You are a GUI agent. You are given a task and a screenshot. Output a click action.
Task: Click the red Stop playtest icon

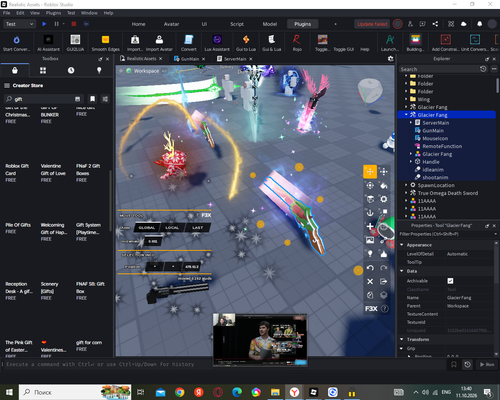[x=74, y=24]
